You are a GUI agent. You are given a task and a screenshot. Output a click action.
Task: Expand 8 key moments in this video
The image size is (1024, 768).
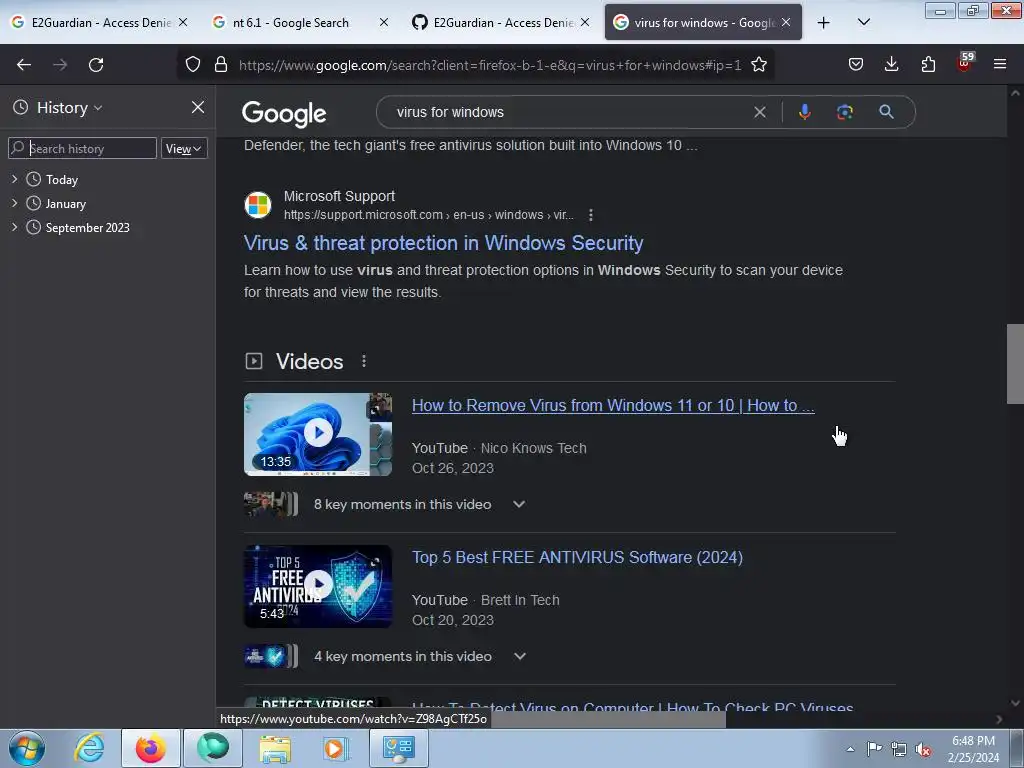519,504
